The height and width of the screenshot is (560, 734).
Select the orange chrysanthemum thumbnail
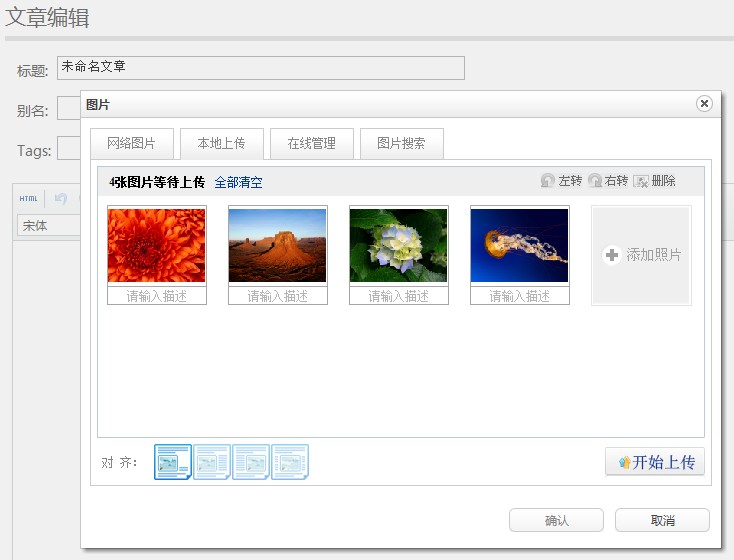156,245
